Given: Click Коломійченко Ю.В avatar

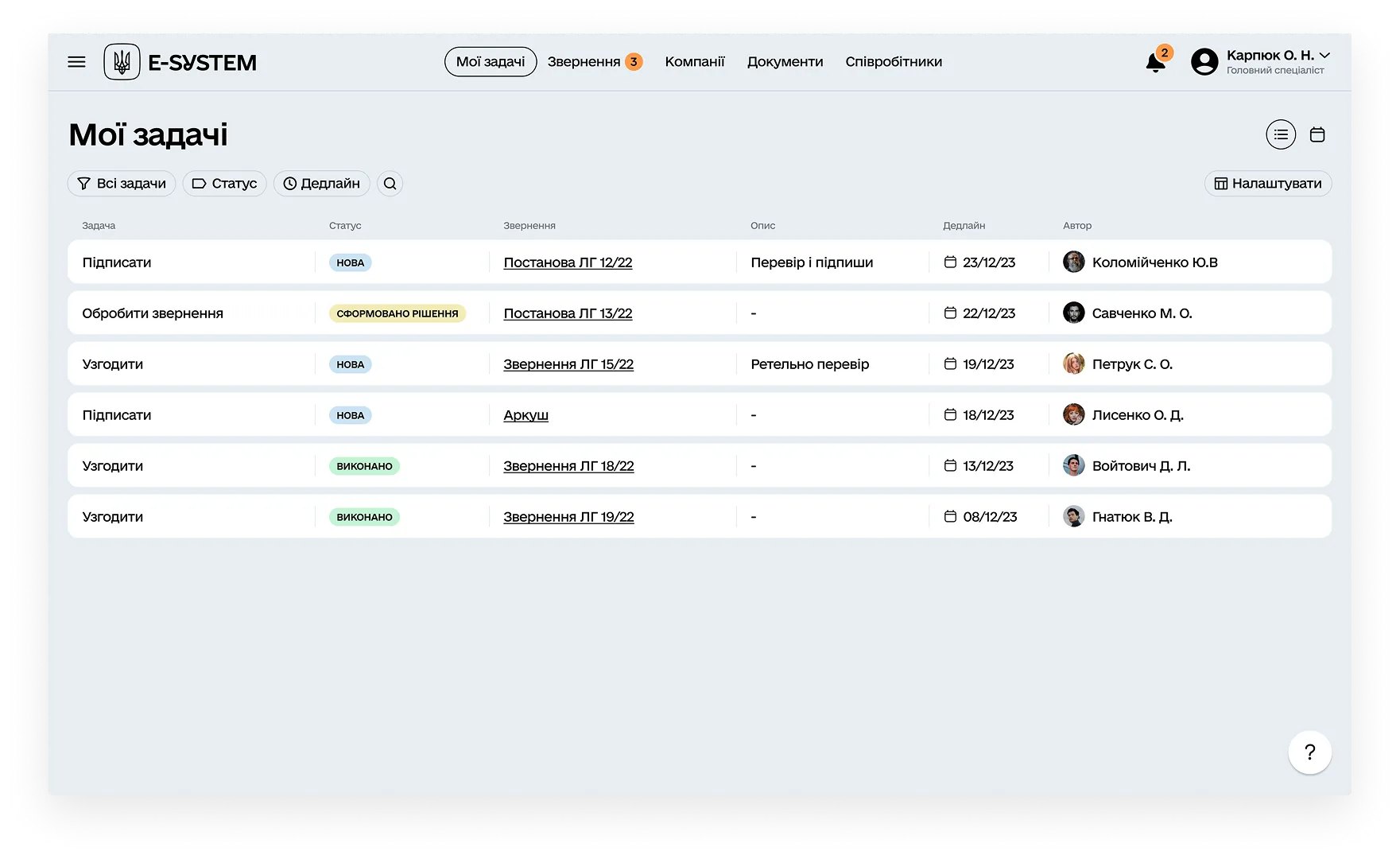Looking at the screenshot, I should click(1074, 262).
